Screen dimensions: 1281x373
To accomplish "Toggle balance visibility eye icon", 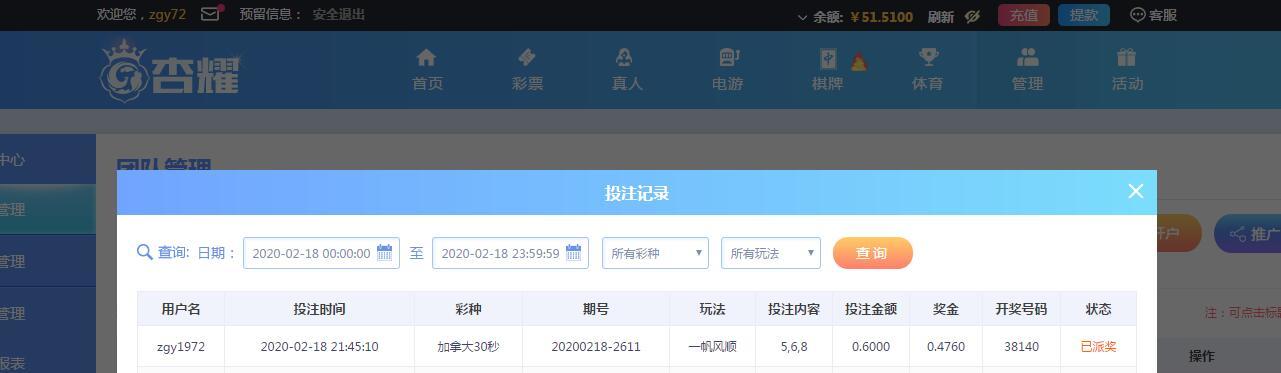I will point(972,16).
